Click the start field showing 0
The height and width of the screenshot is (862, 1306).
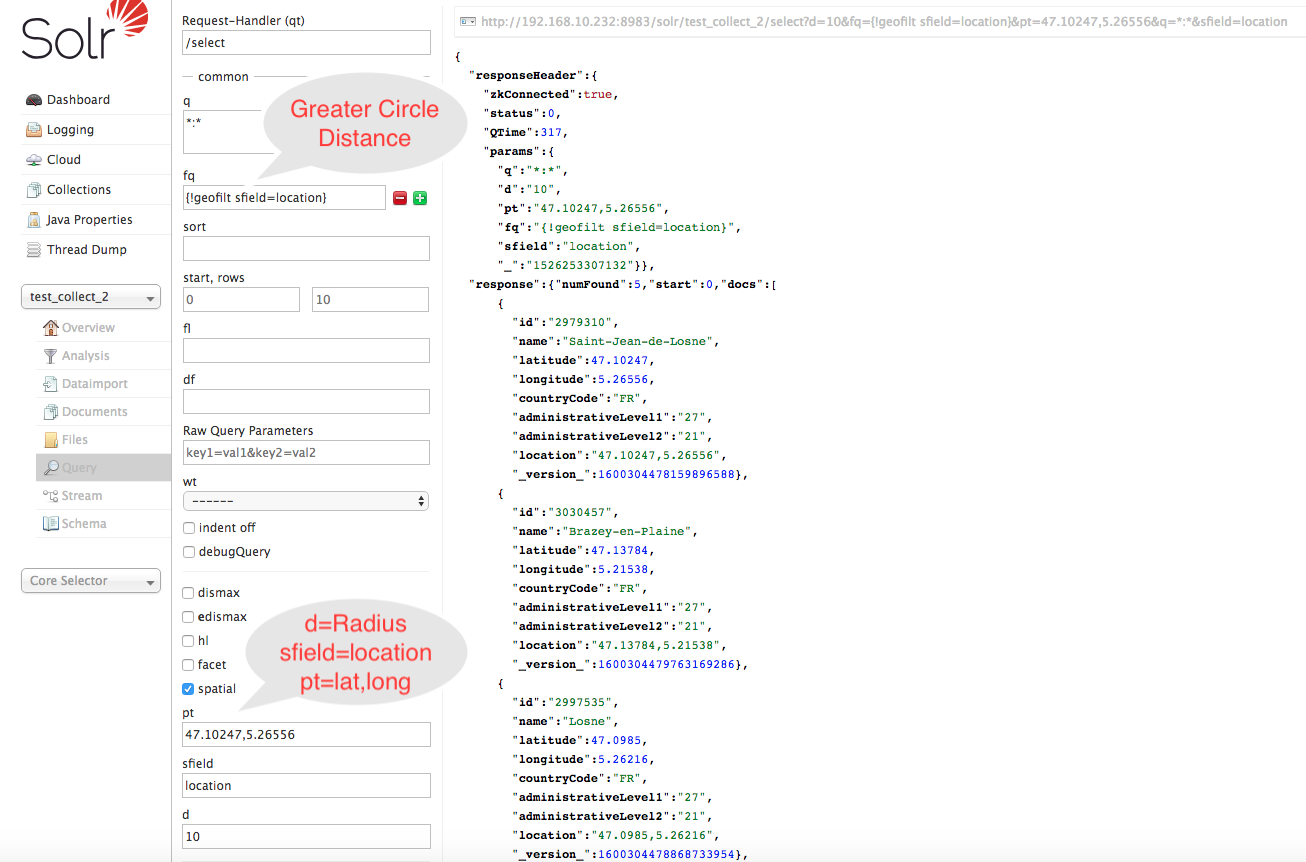241,300
